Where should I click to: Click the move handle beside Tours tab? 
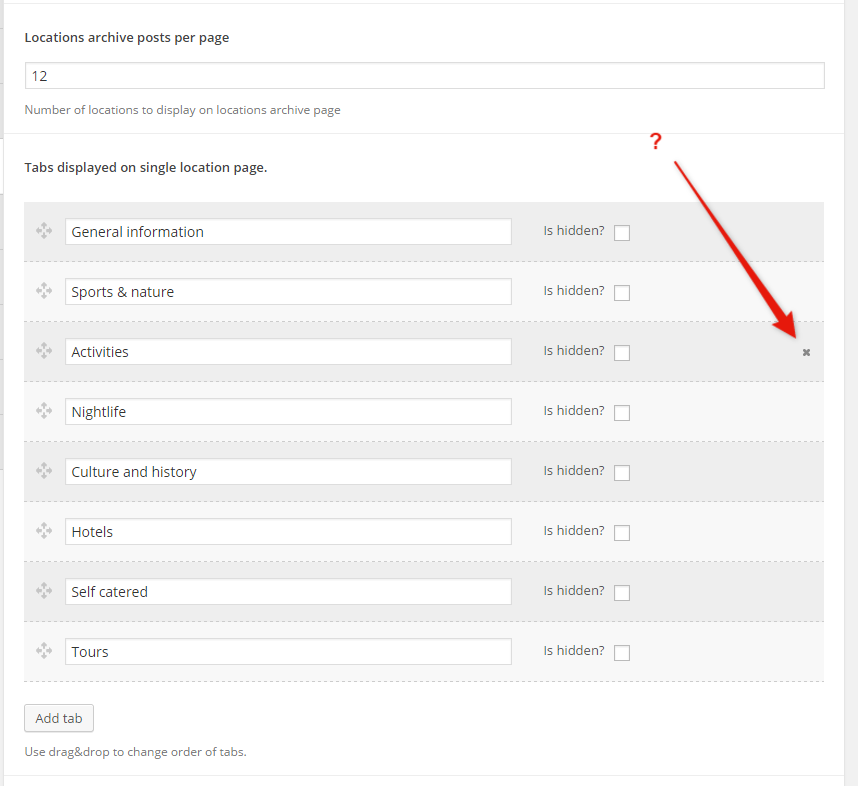click(44, 651)
